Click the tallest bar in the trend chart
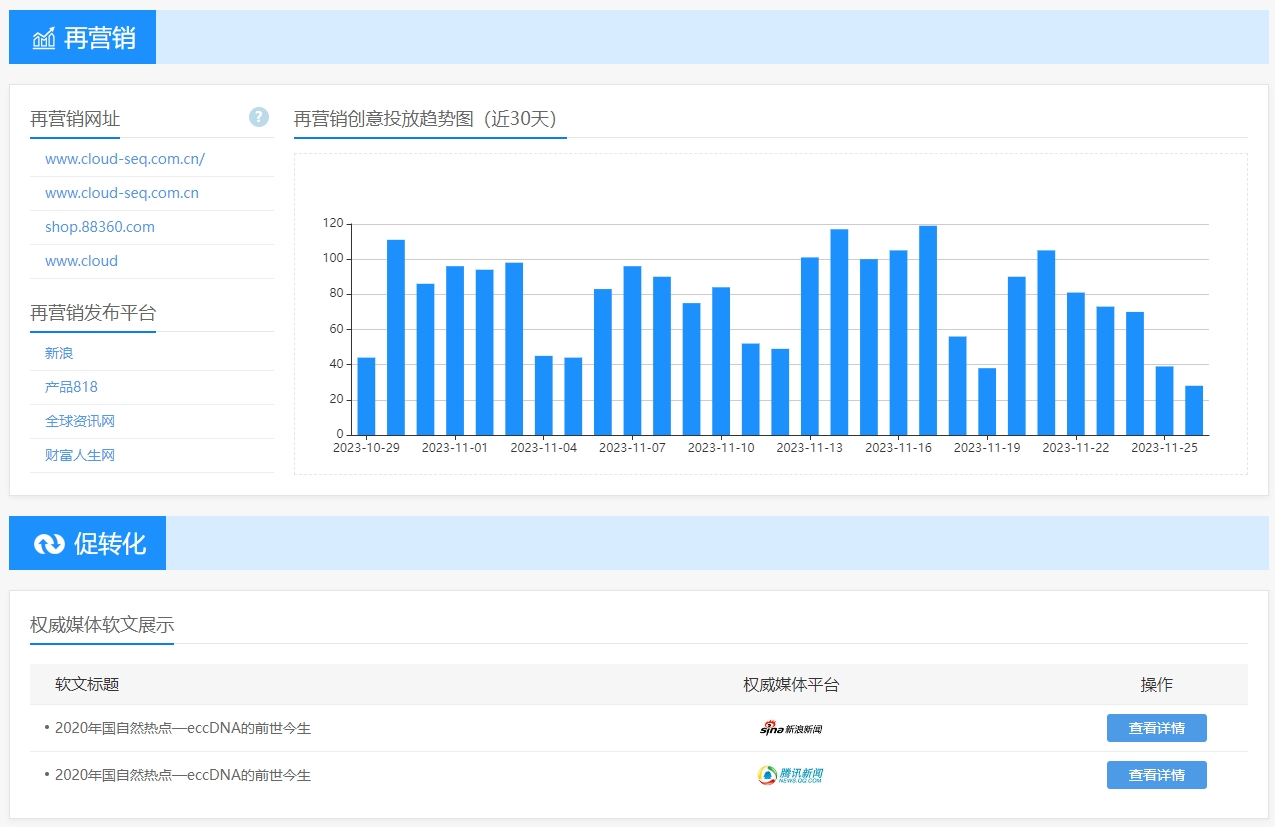Screen dimensions: 1275x827 [928, 330]
